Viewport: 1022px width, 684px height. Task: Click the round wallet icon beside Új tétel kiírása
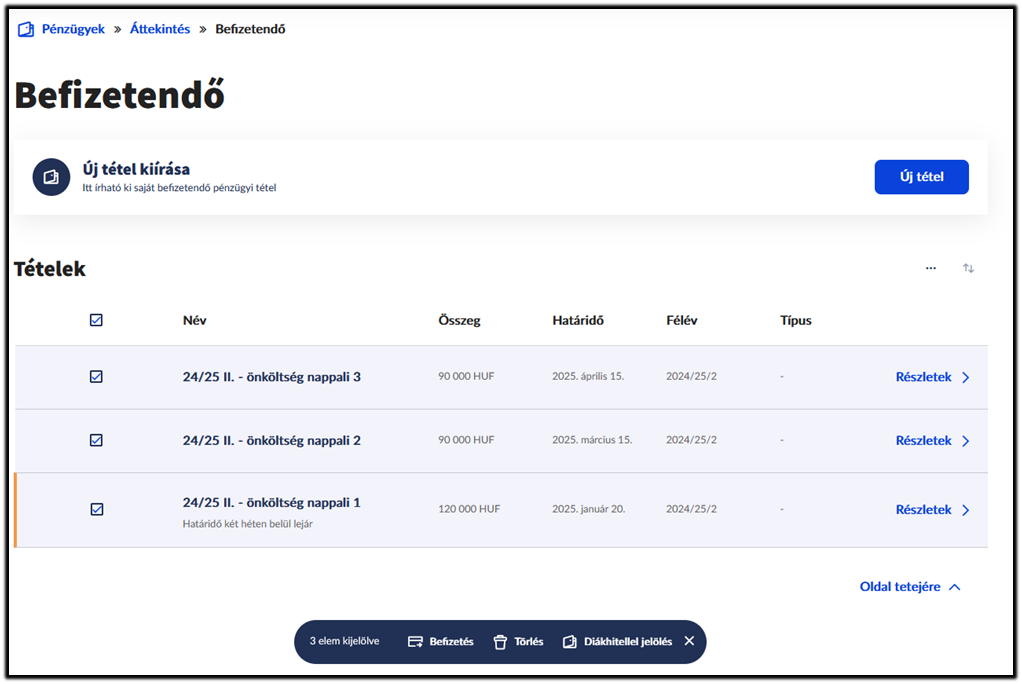click(51, 177)
